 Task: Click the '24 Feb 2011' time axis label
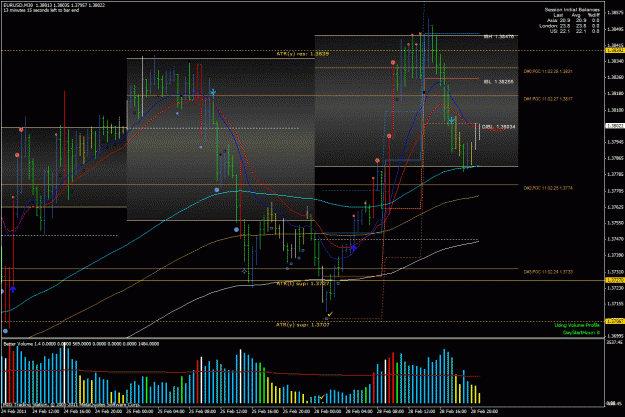pyautogui.click(x=14, y=411)
